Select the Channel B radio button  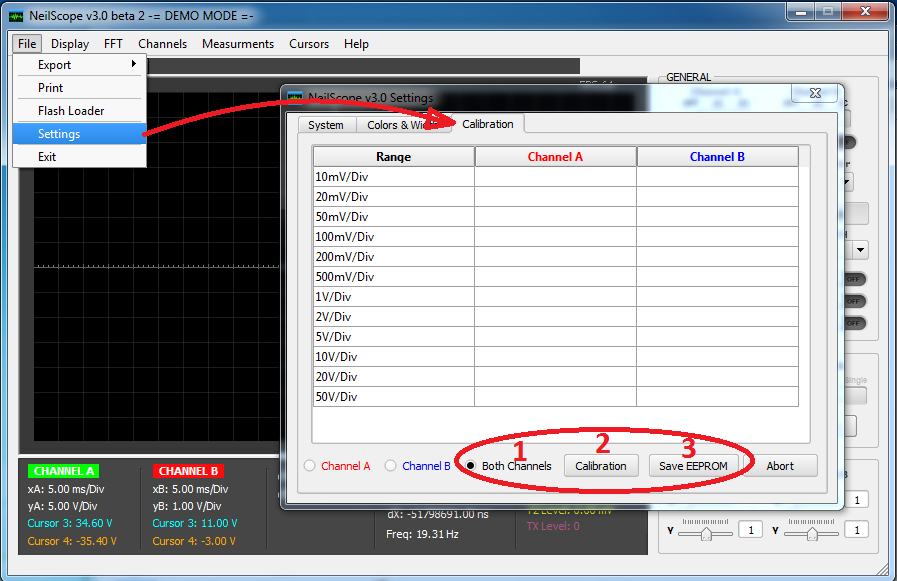tap(390, 466)
